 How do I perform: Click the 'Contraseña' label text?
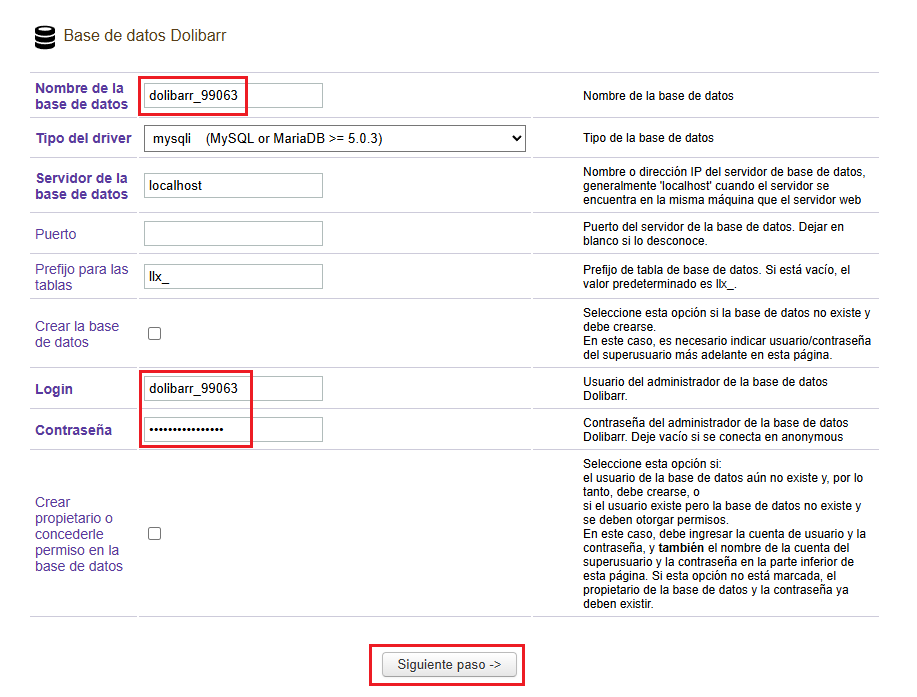[x=73, y=430]
